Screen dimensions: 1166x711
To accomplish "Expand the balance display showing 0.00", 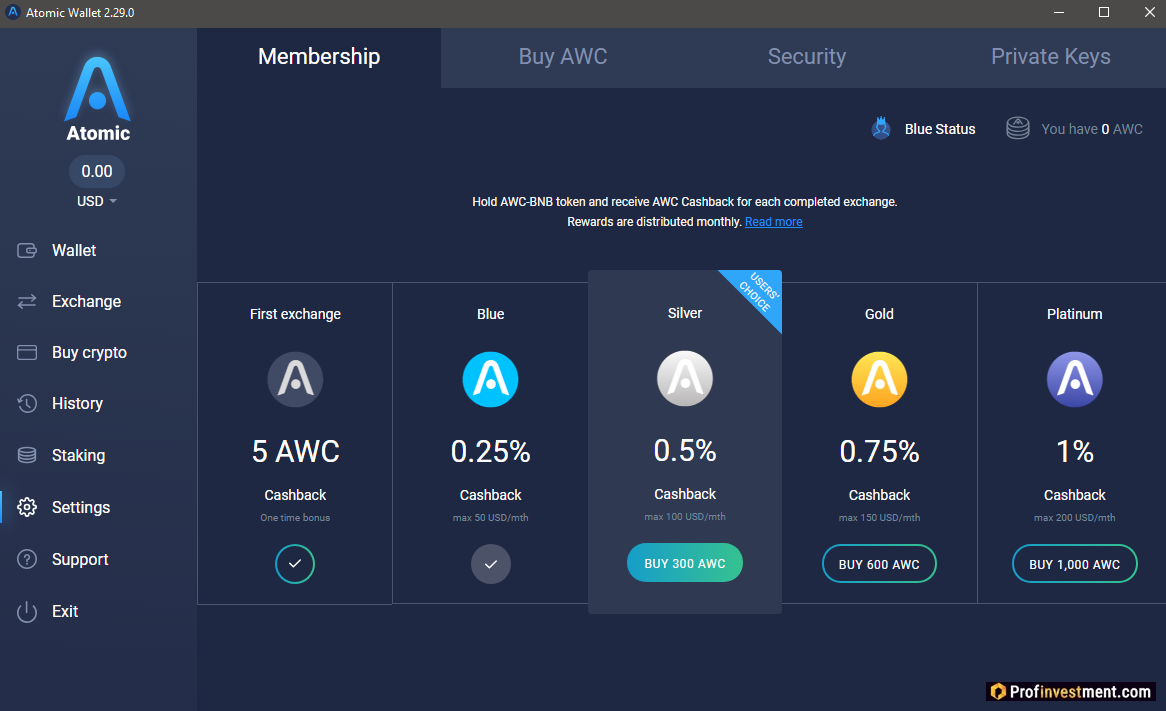I will tap(96, 171).
